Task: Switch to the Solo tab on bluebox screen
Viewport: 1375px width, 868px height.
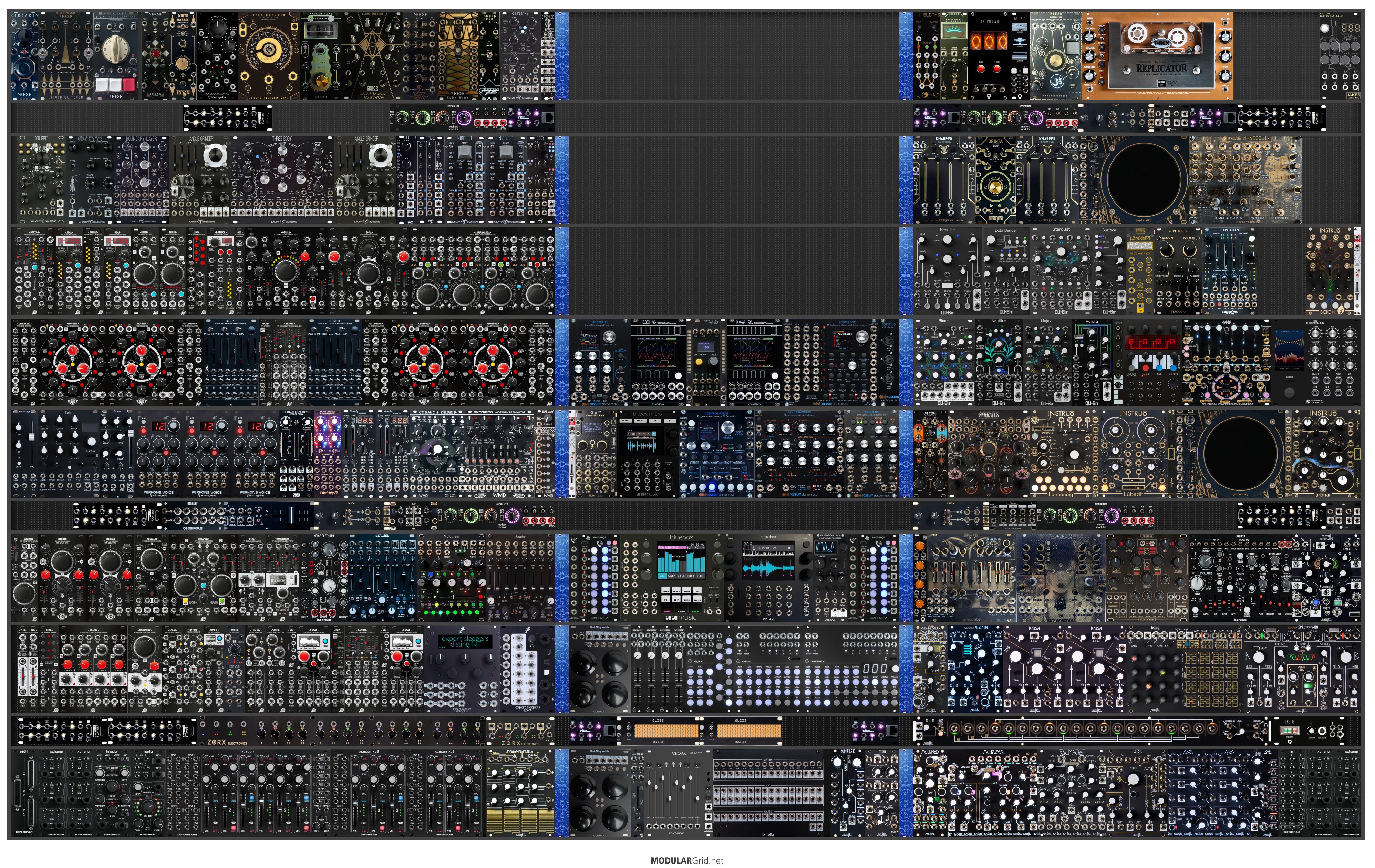Action: (x=681, y=576)
